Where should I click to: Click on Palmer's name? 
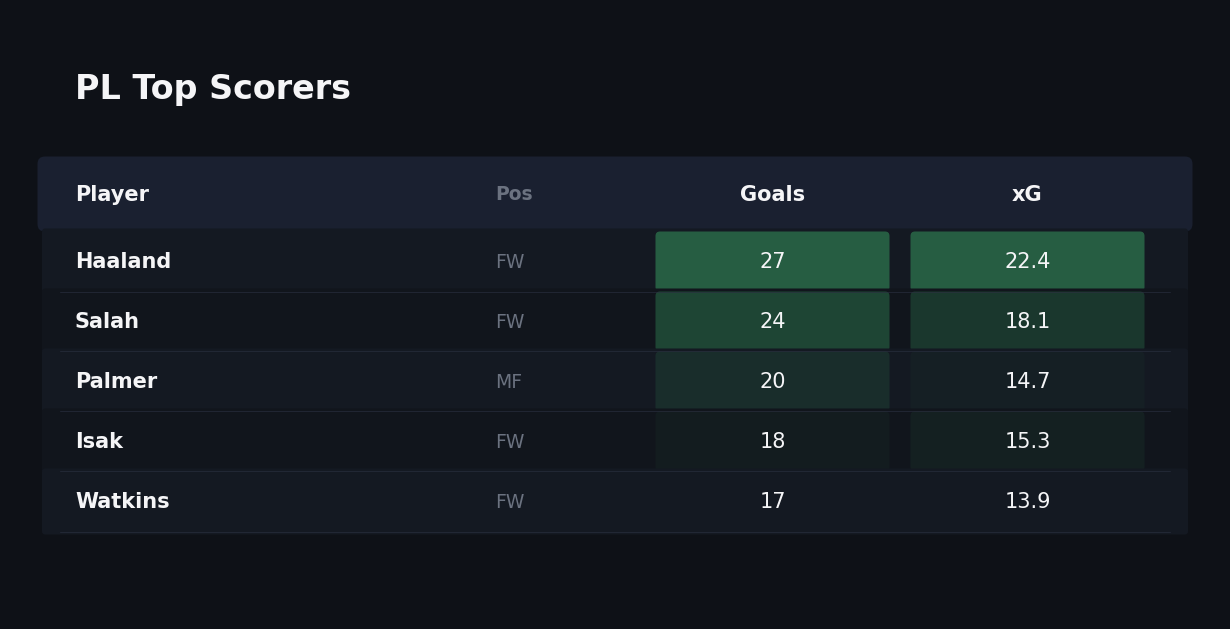[x=116, y=382]
